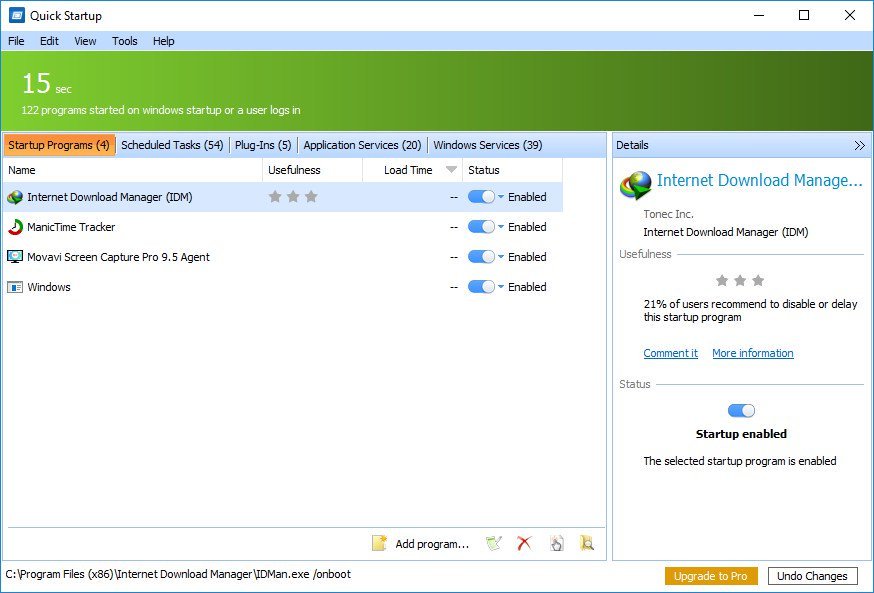Image resolution: width=874 pixels, height=593 pixels.
Task: Switch to Plug-Ins (5) tab
Action: point(263,145)
